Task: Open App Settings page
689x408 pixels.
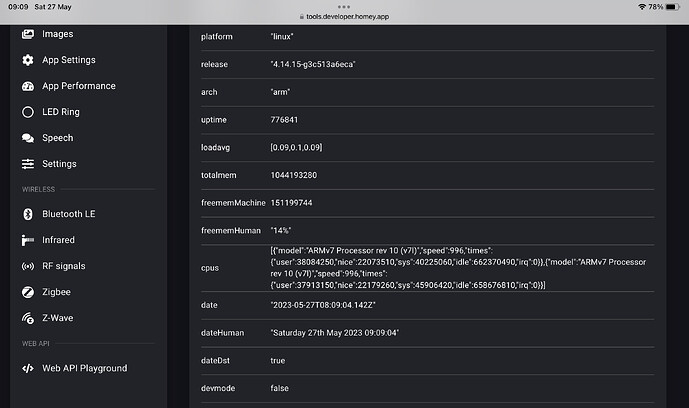Action: 69,60
